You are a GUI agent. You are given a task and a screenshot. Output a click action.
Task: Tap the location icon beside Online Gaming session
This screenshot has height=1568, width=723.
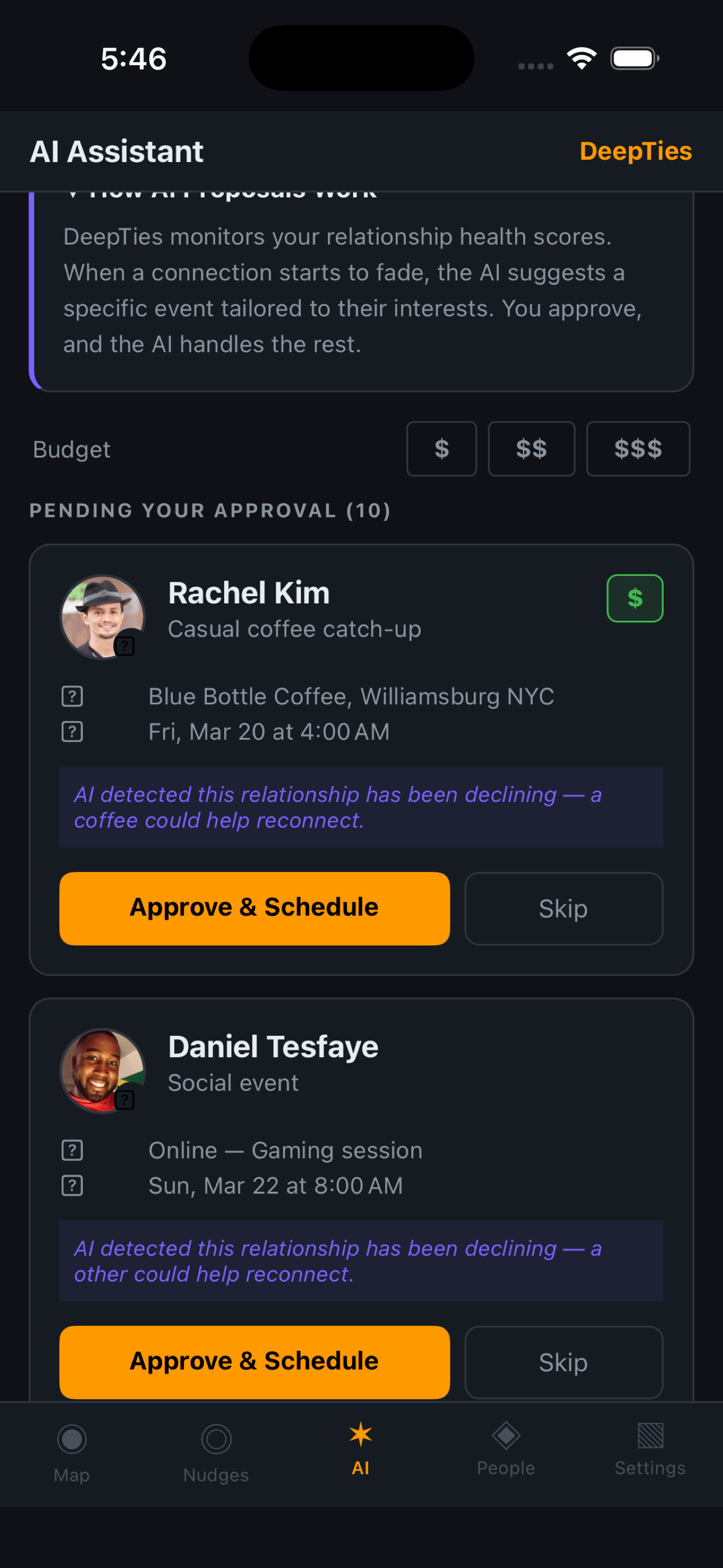pos(72,1150)
